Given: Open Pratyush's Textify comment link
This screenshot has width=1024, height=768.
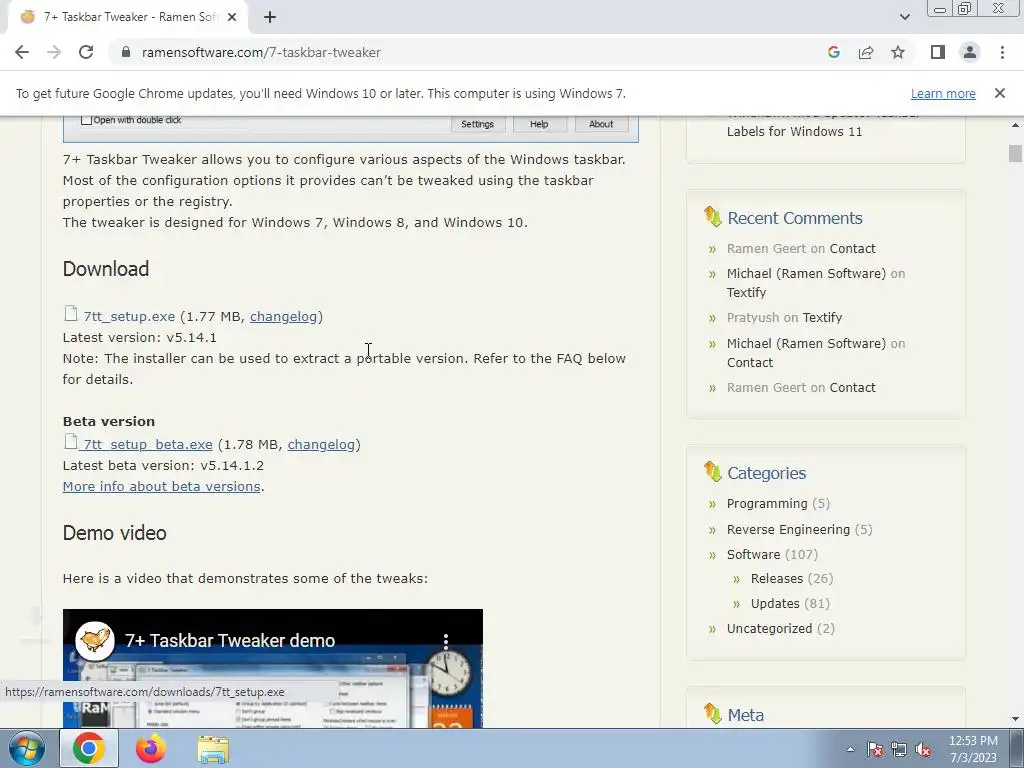Looking at the screenshot, I should pos(822,318).
